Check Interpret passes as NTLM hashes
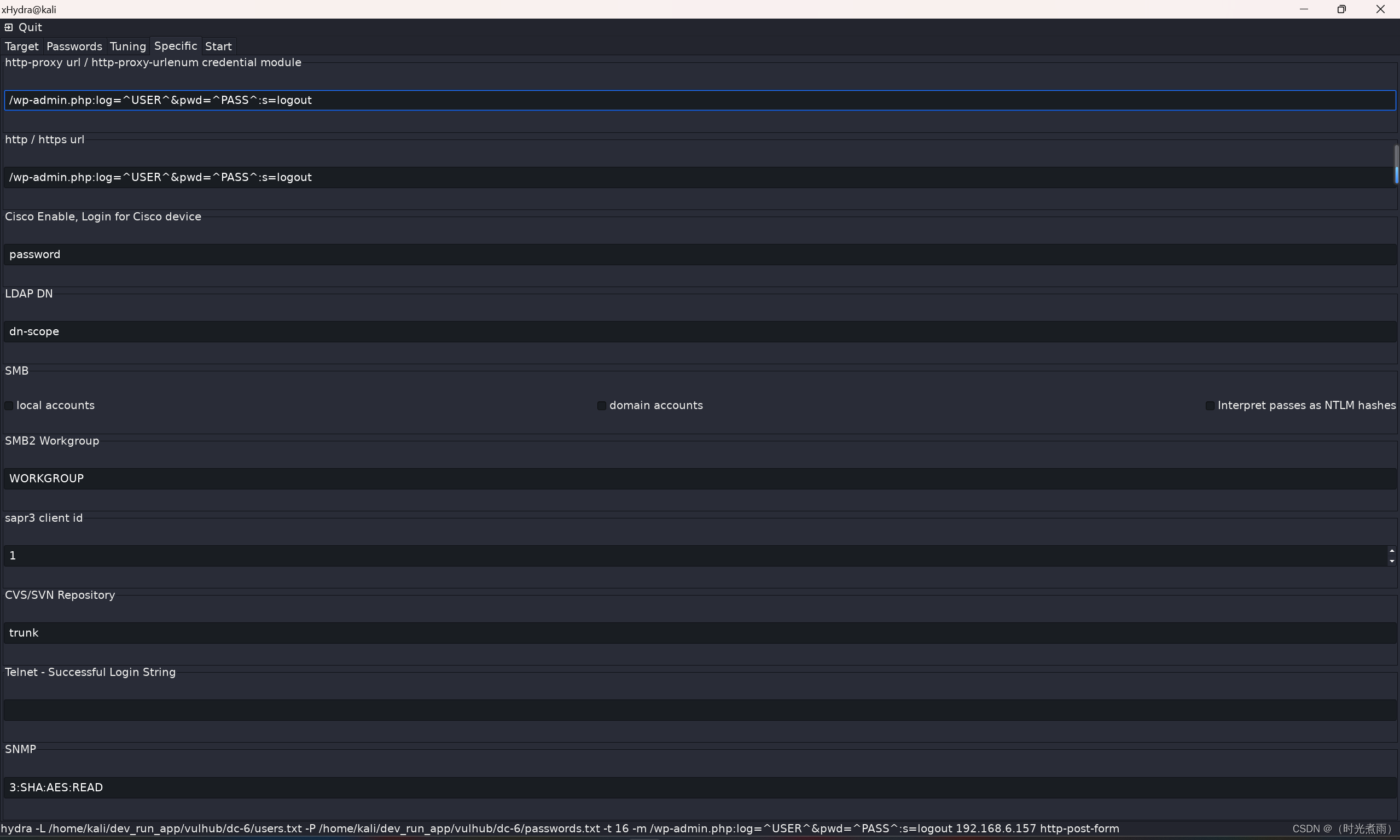 1210,405
